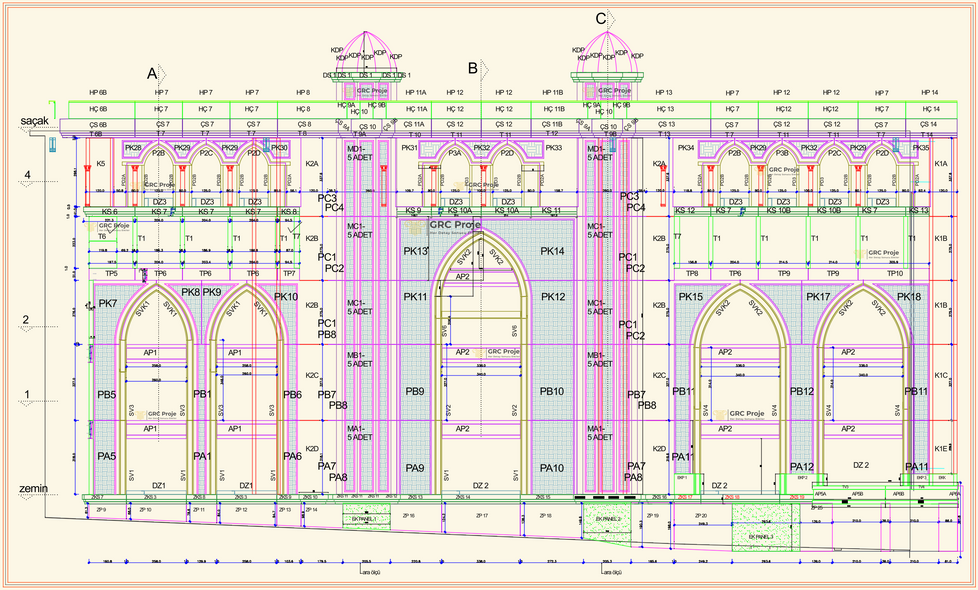Image resolution: width=978 pixels, height=590 pixels.
Task: Click the "PK11" panel label
Action: coord(415,297)
